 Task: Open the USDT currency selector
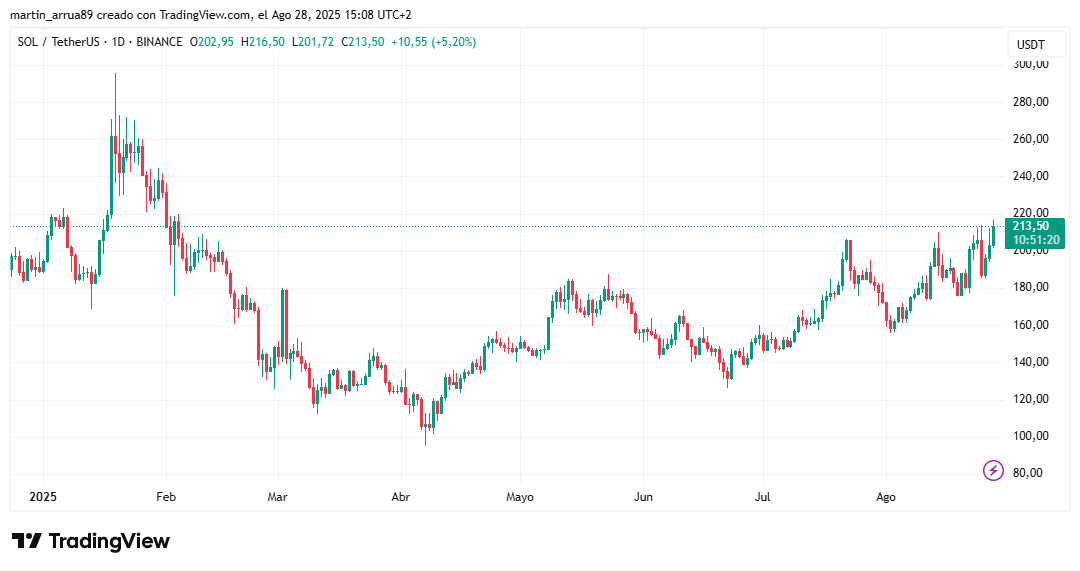(1030, 45)
